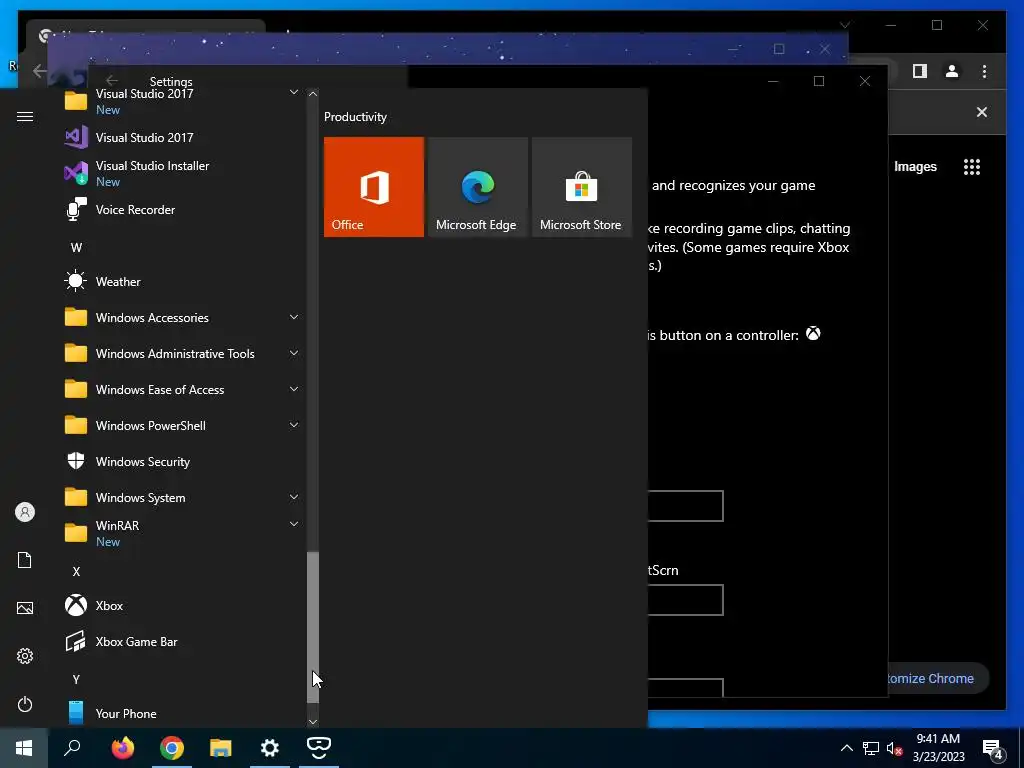This screenshot has height=768, width=1024.
Task: Expand Windows Administrative Tools folder
Action: pos(294,353)
